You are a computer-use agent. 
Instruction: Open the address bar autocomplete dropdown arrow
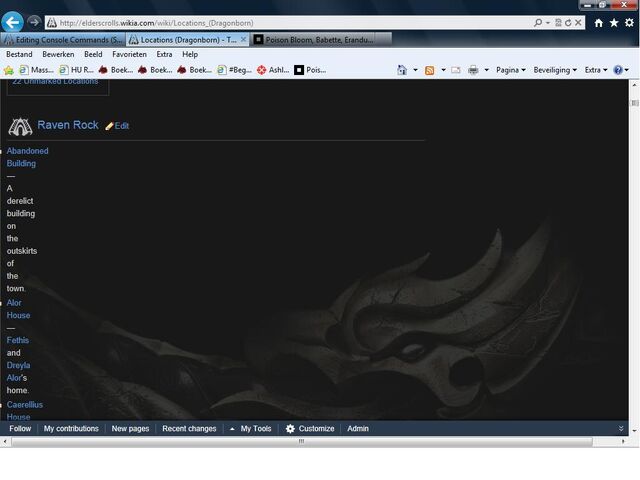tap(548, 23)
